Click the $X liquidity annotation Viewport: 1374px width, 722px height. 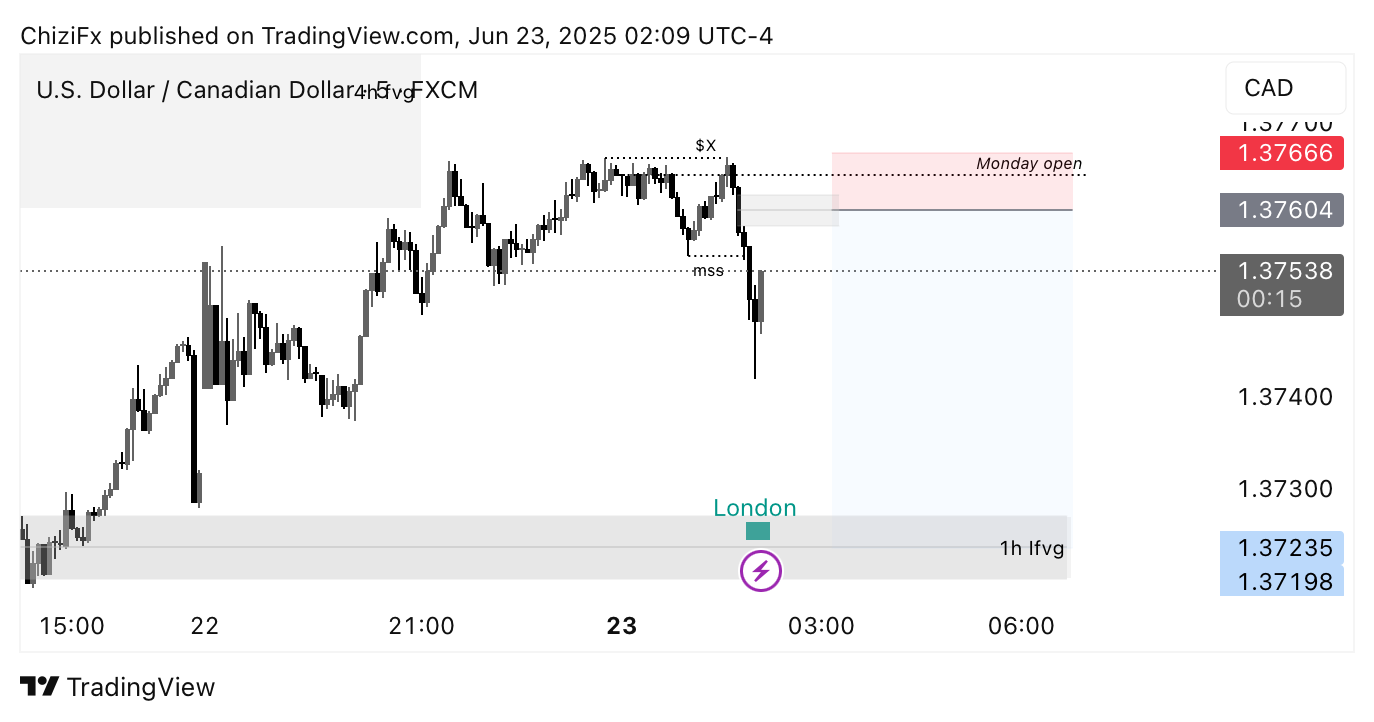coord(706,146)
